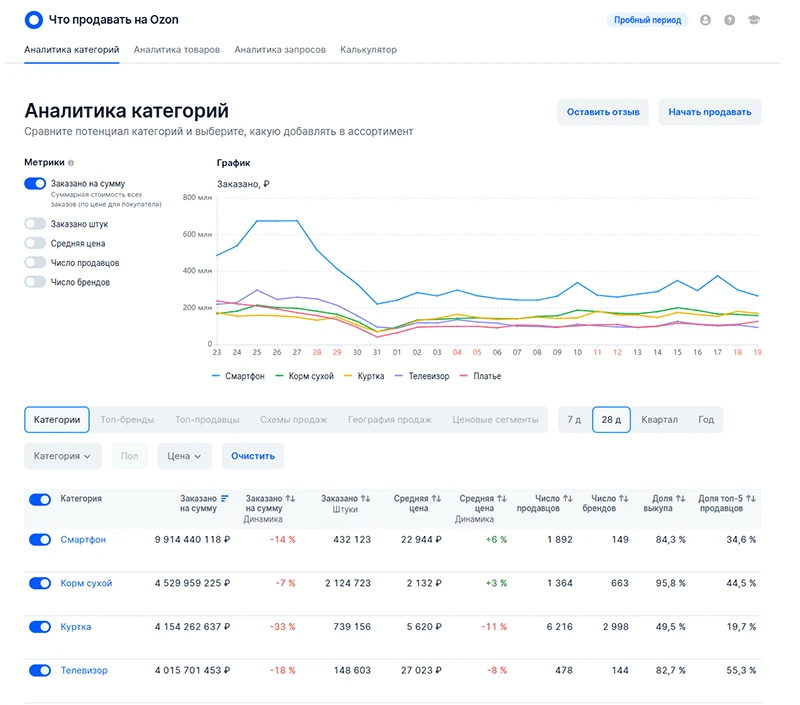Viewport: 800px width, 705px height.
Task: Open the Категория filter dropdown
Action: click(63, 456)
